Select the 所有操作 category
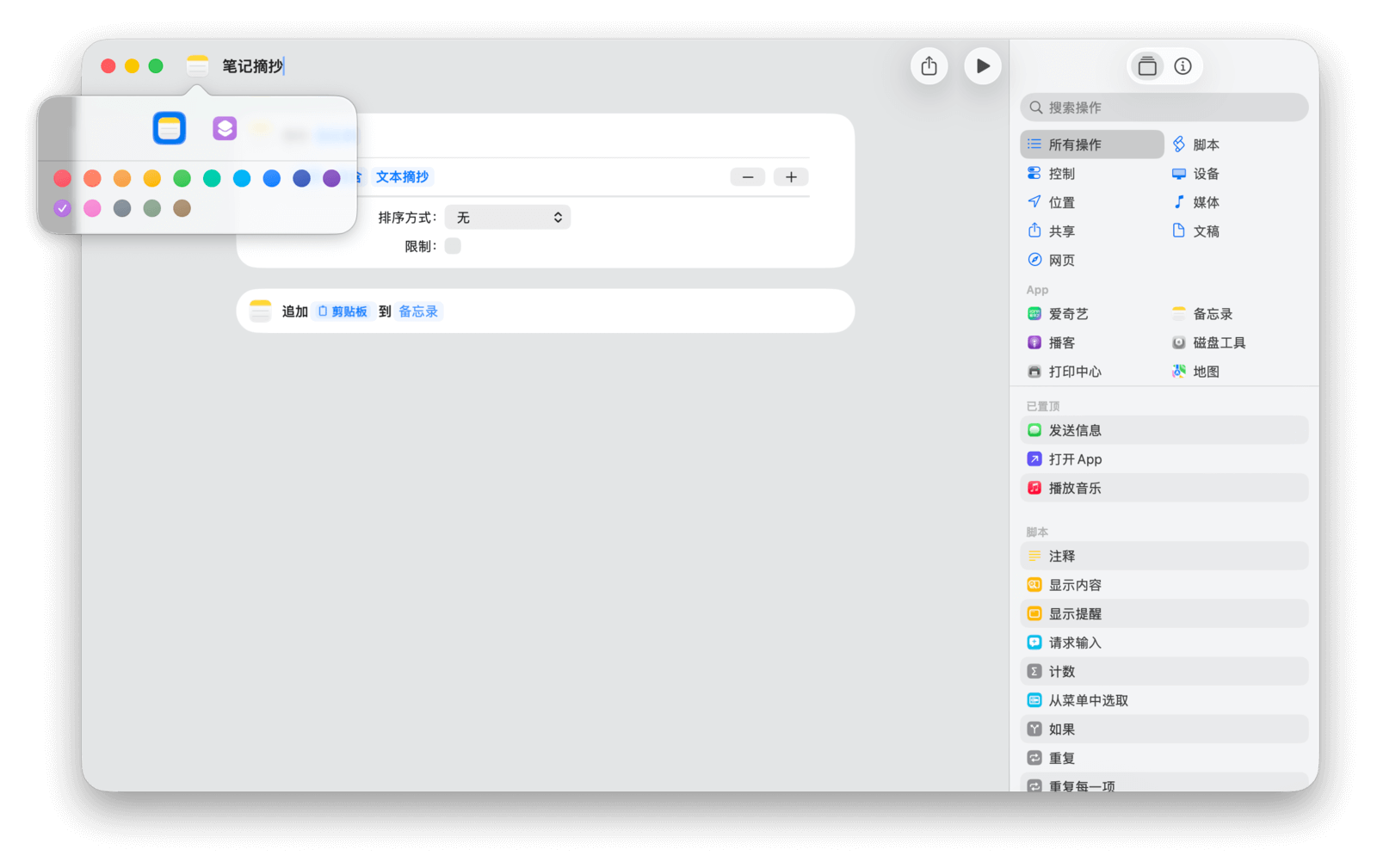 click(1092, 145)
